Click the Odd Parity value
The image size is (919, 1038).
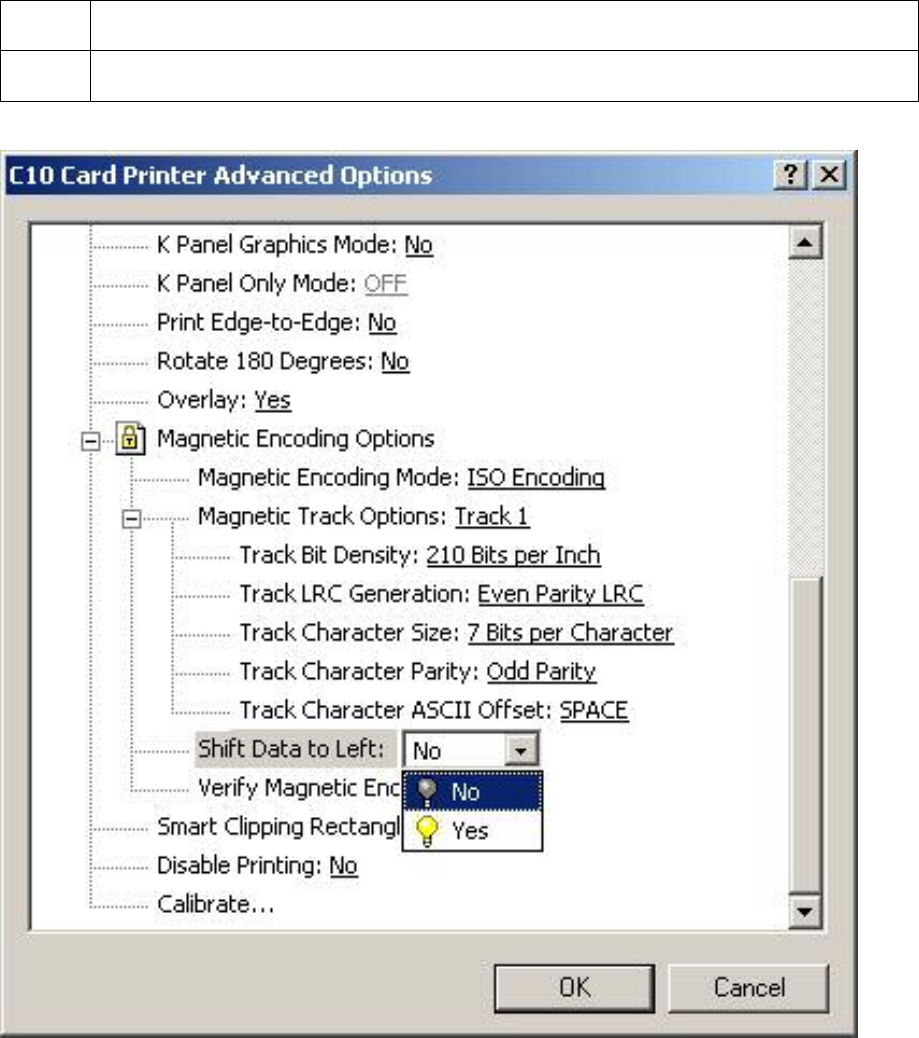coord(541,672)
